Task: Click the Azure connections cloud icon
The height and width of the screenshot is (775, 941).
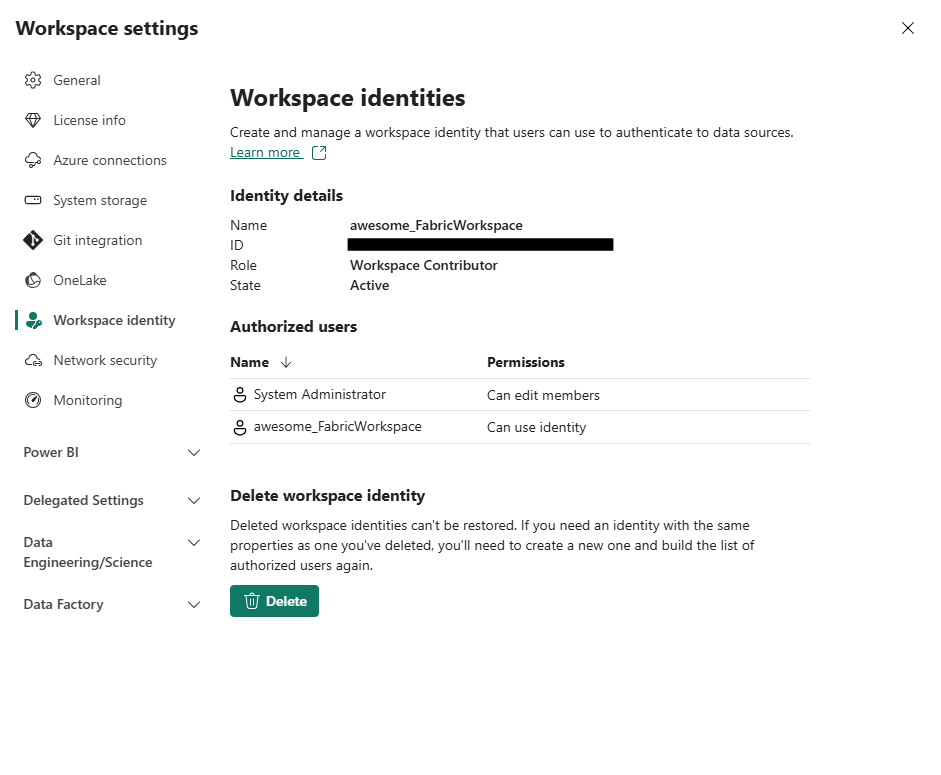Action: coord(33,160)
